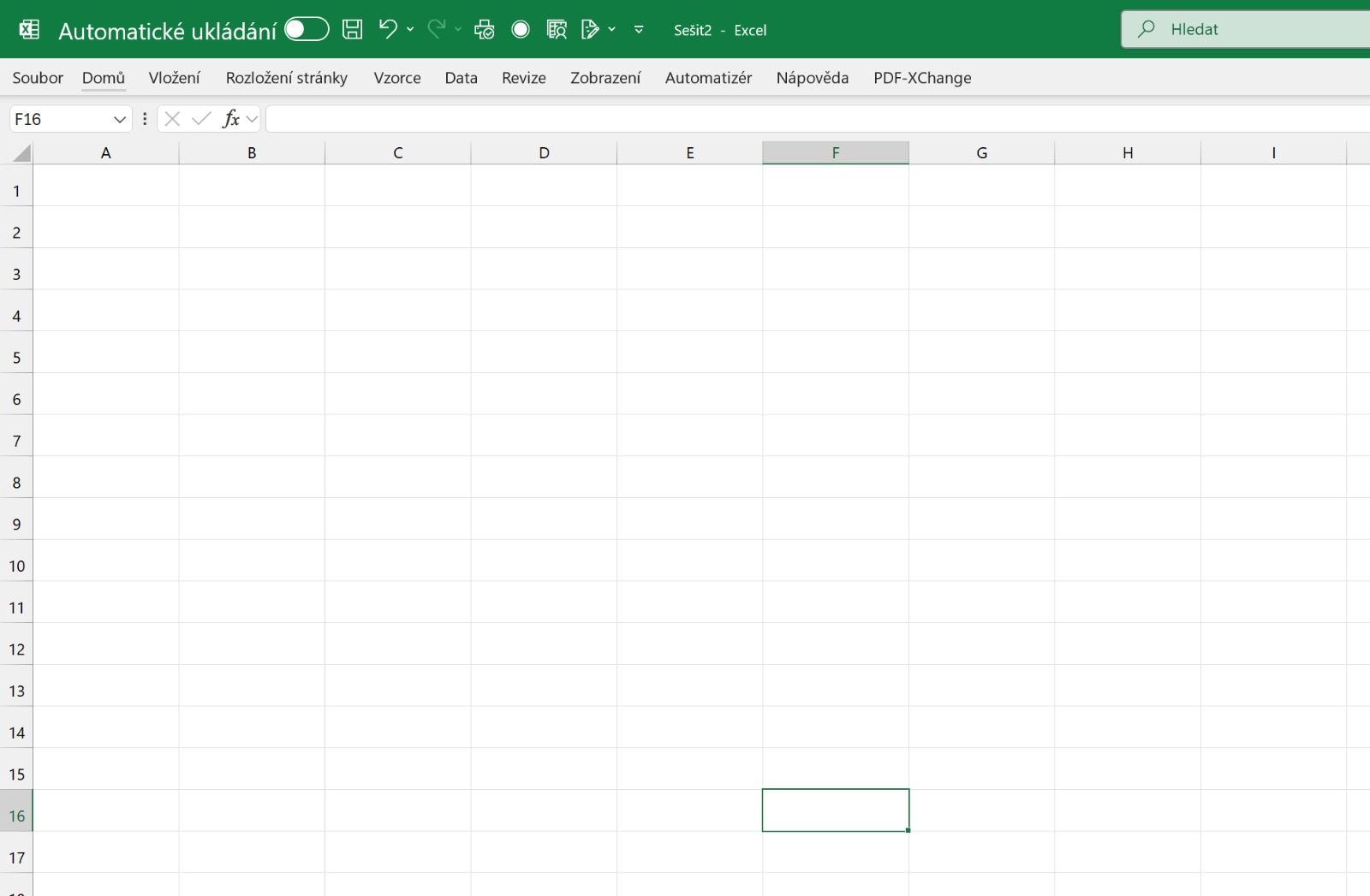Screen dimensions: 1370x896
Task: Open the Nápověda tab
Action: pyautogui.click(x=813, y=78)
